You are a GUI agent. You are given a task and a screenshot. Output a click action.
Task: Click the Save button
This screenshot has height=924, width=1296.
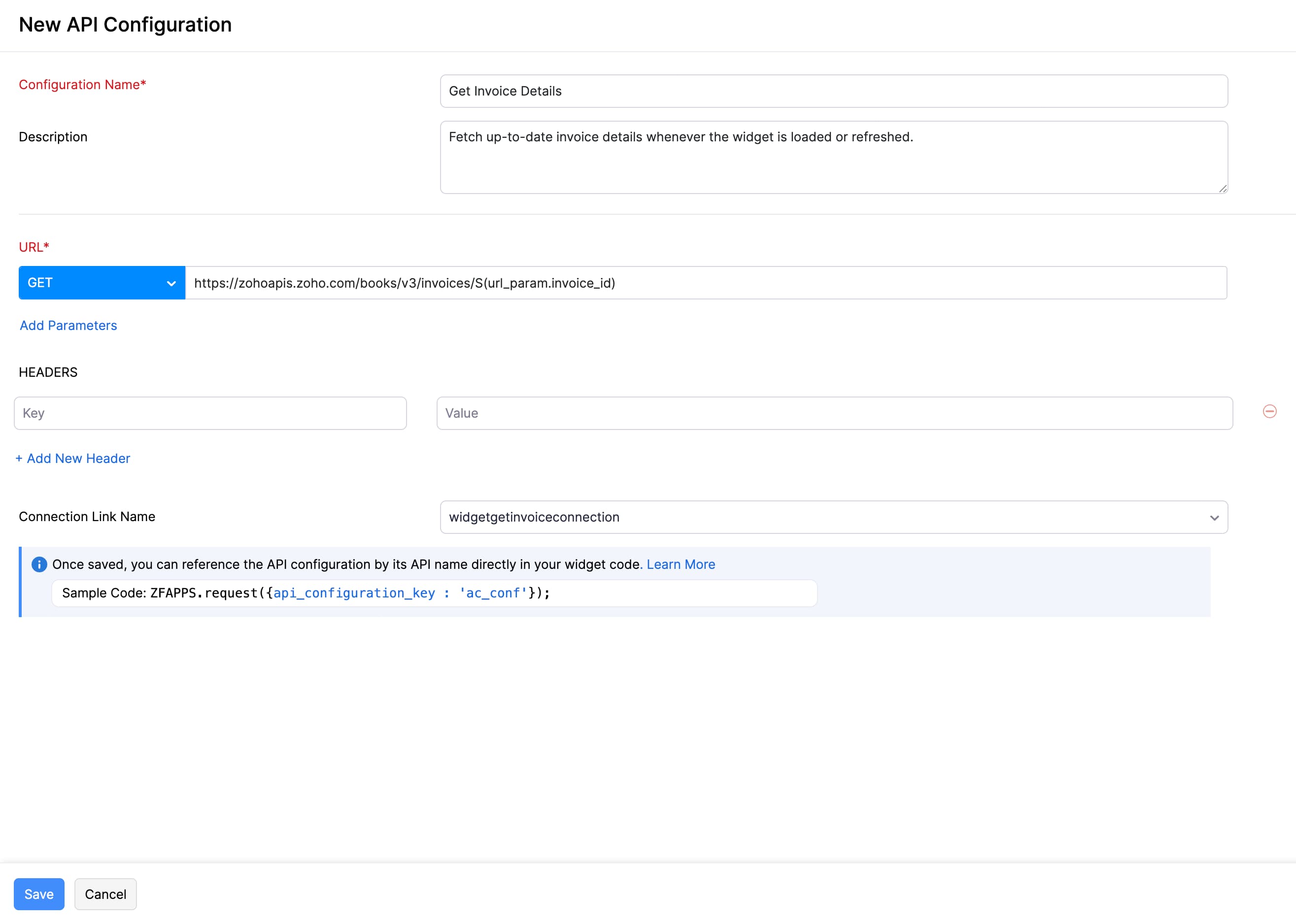tap(38, 894)
